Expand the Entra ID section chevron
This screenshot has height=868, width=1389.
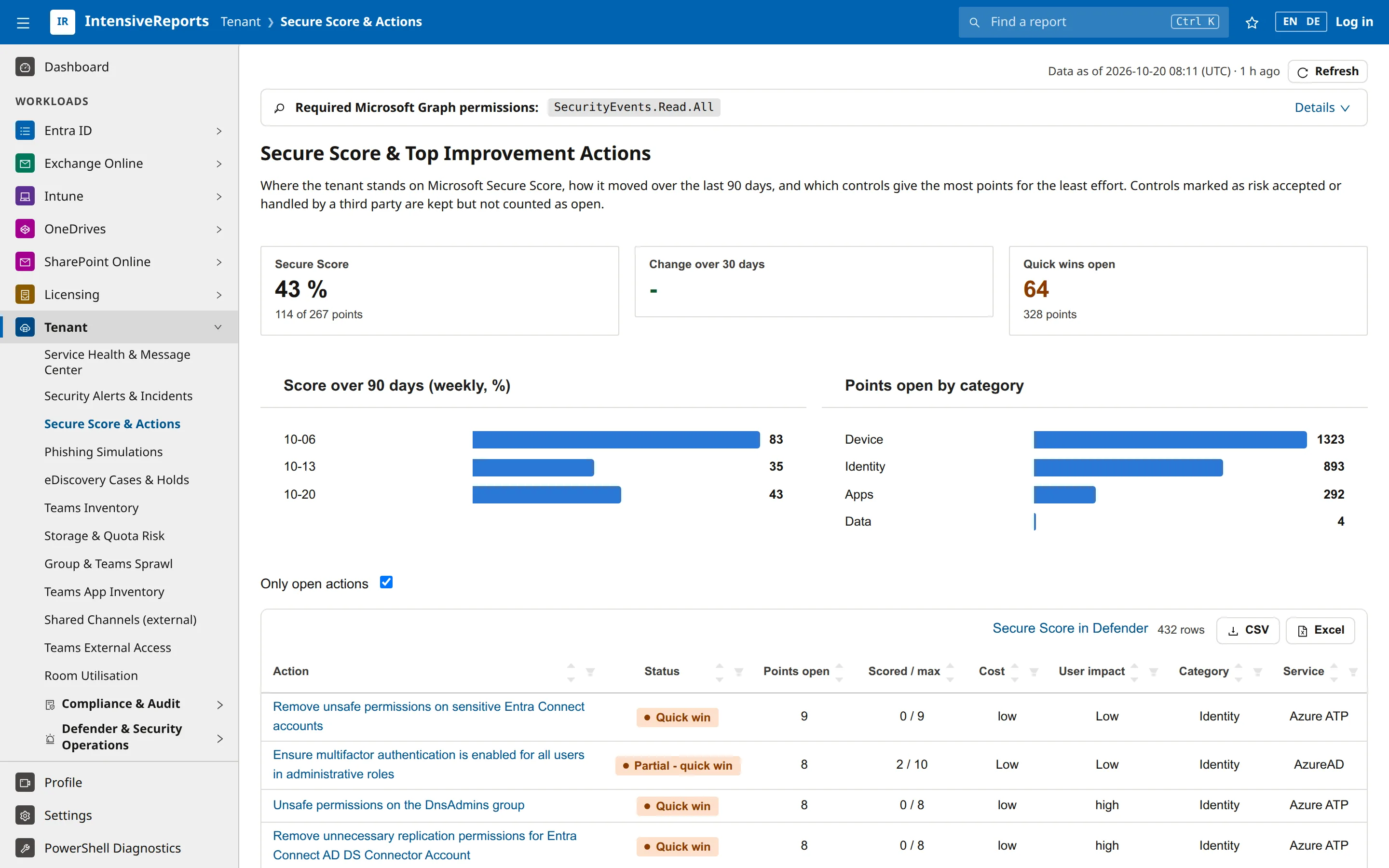[x=218, y=131]
